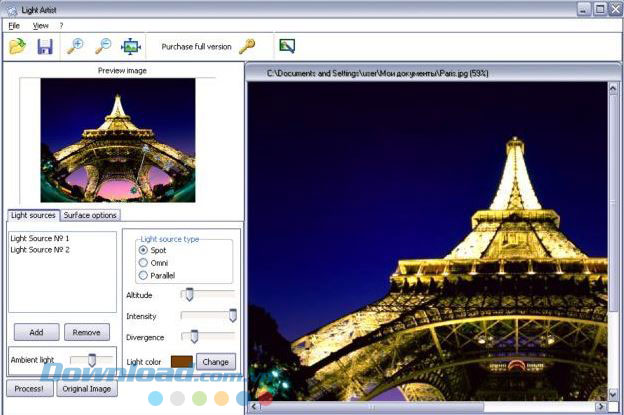Click the brown Light color swatch
The height and width of the screenshot is (415, 624).
(x=181, y=361)
